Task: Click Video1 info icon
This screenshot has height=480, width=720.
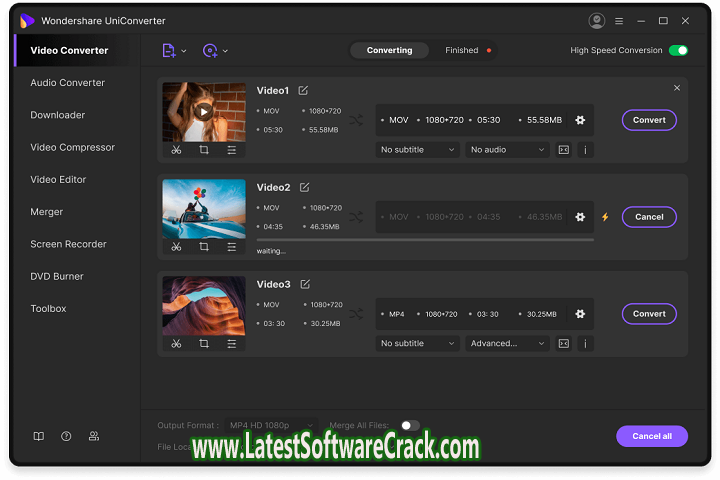Action: 585,150
